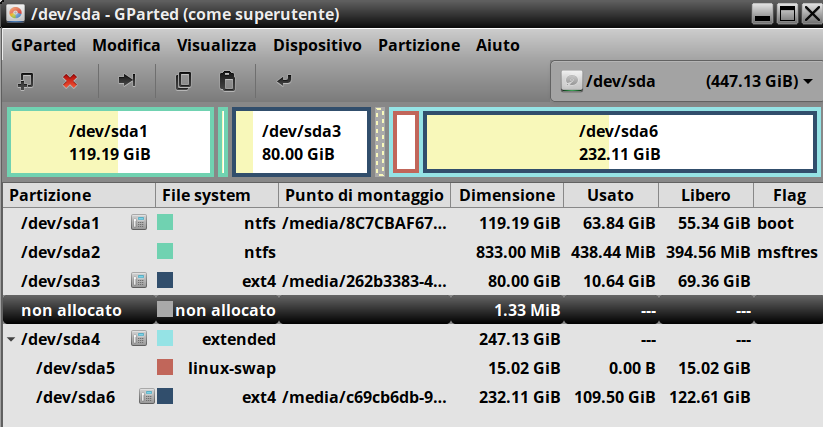The image size is (823, 427).
Task: Click the 69.36 GiB free value
Action: coord(714,282)
